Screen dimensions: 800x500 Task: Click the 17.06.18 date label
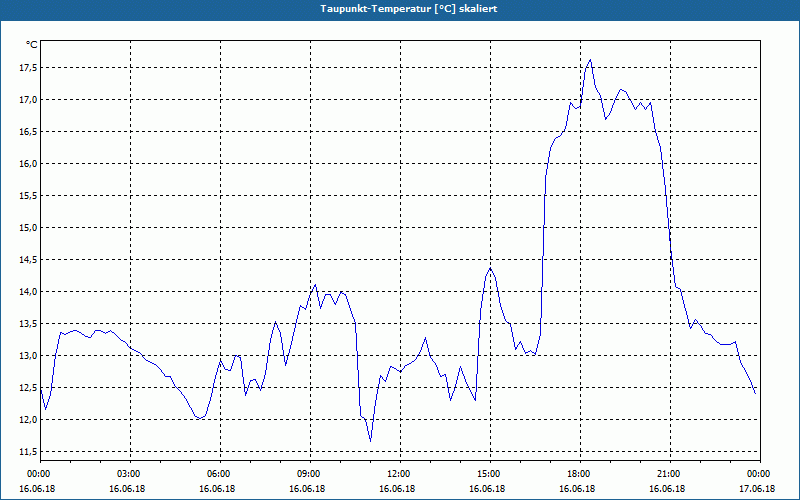click(x=757, y=489)
